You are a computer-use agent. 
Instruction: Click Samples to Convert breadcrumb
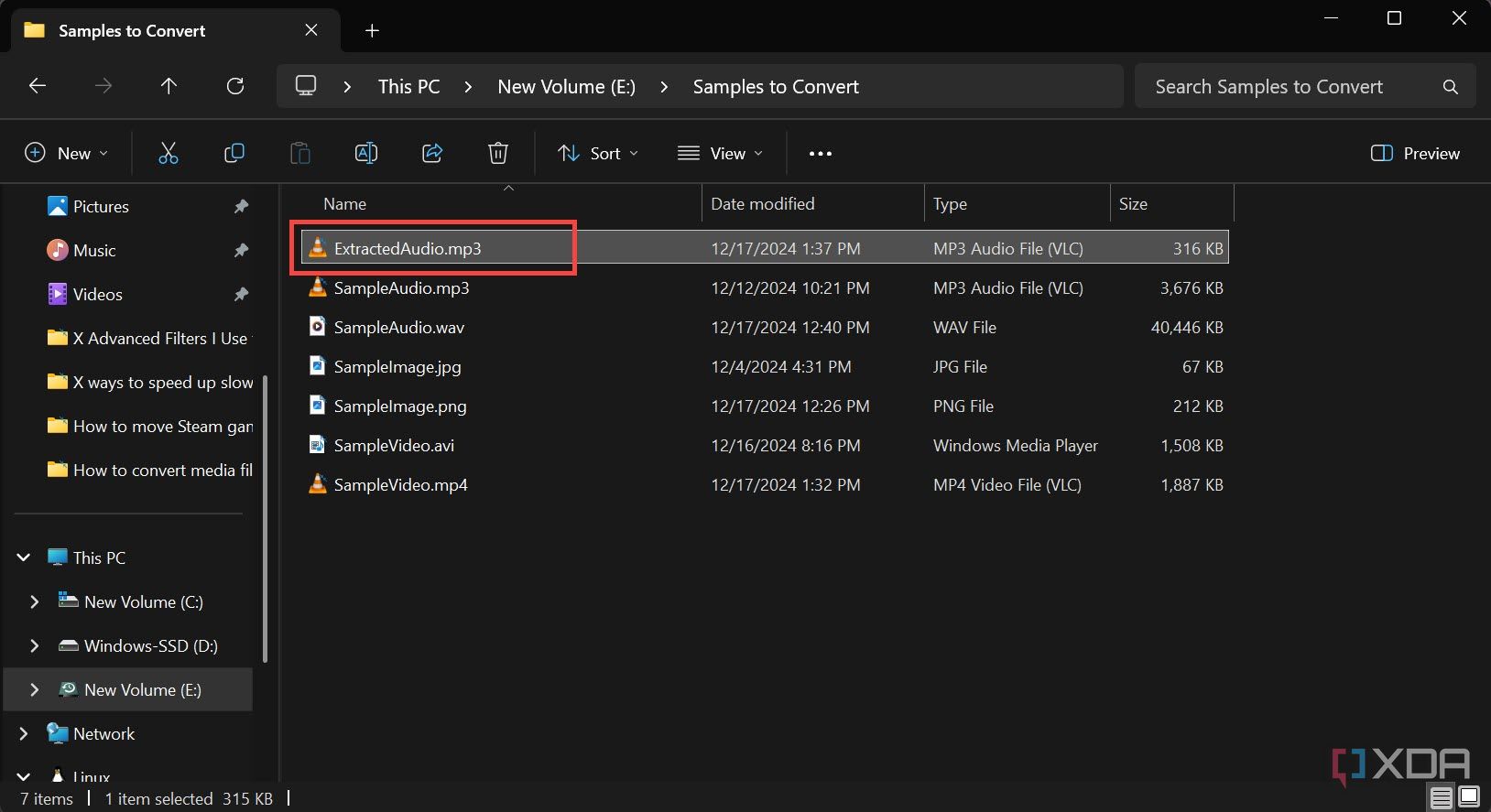776,87
